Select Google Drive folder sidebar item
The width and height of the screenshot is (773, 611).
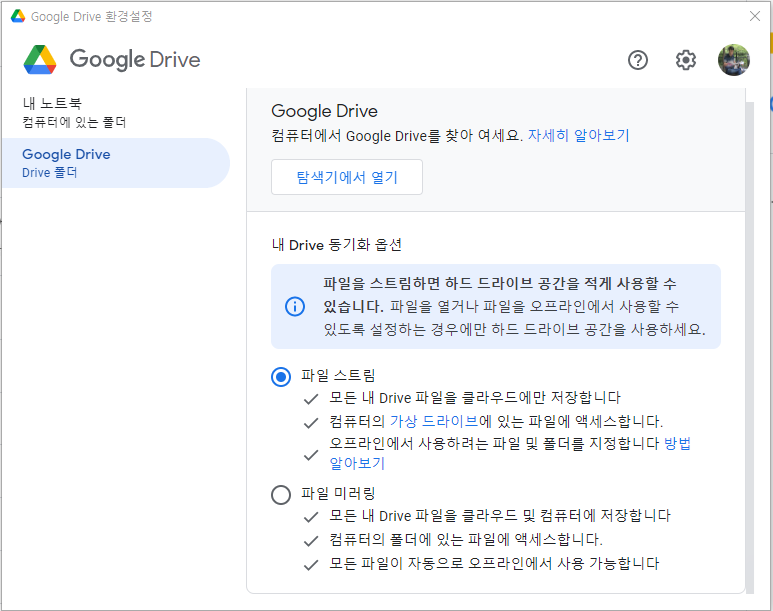[x=116, y=163]
